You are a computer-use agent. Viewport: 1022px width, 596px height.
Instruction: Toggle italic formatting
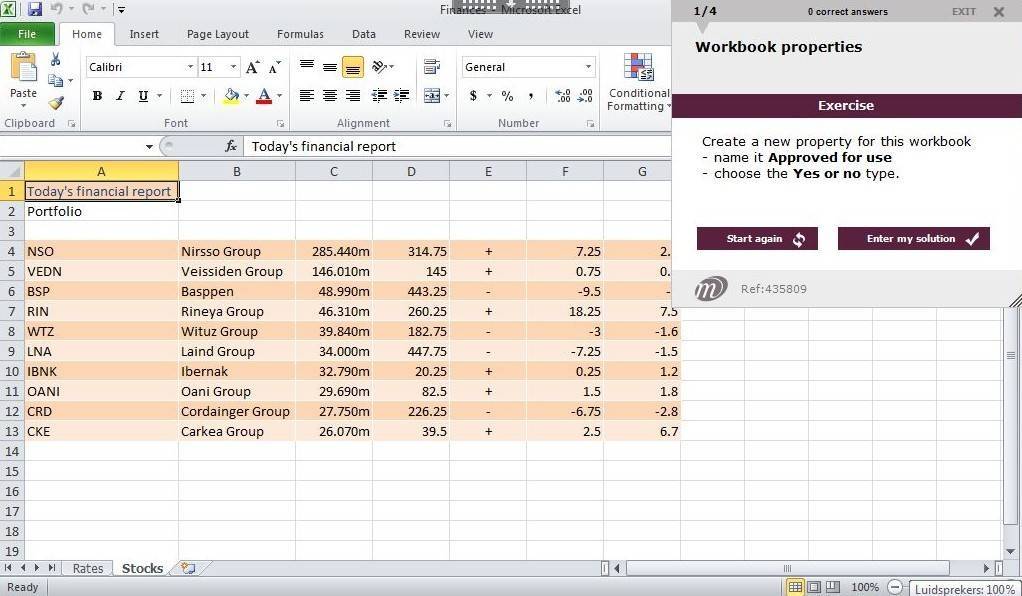(x=120, y=96)
